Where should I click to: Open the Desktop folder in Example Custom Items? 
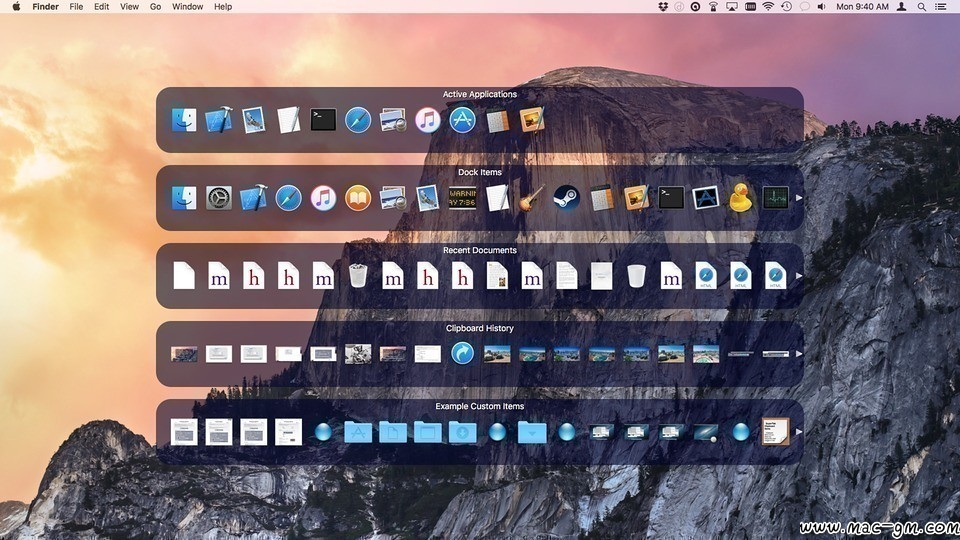tap(427, 432)
